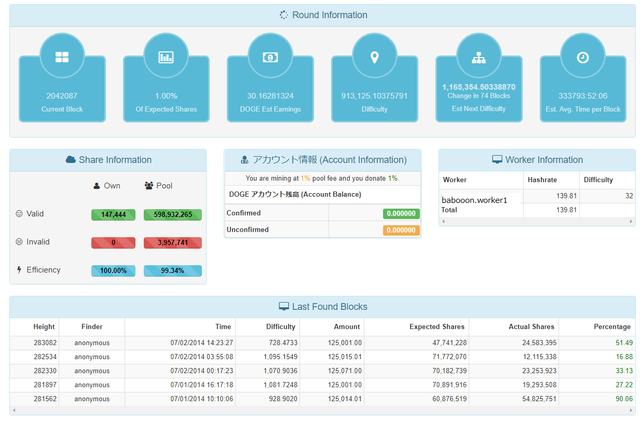
Task: Click the Round Information spinner icon
Action: pos(284,15)
